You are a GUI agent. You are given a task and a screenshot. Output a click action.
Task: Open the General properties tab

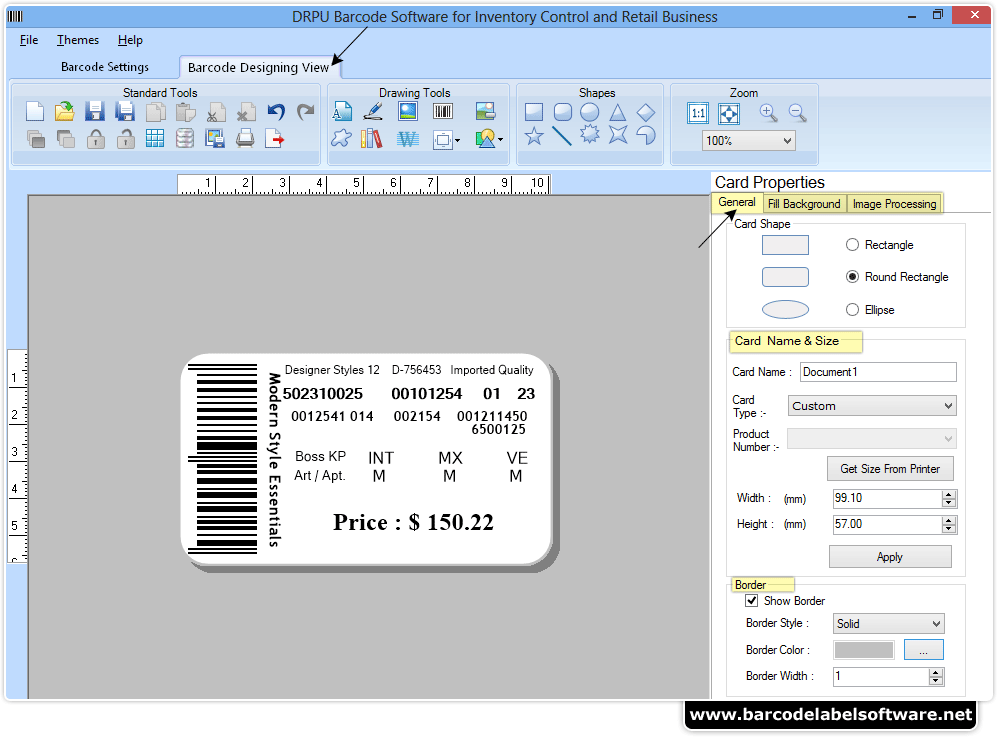coord(737,202)
